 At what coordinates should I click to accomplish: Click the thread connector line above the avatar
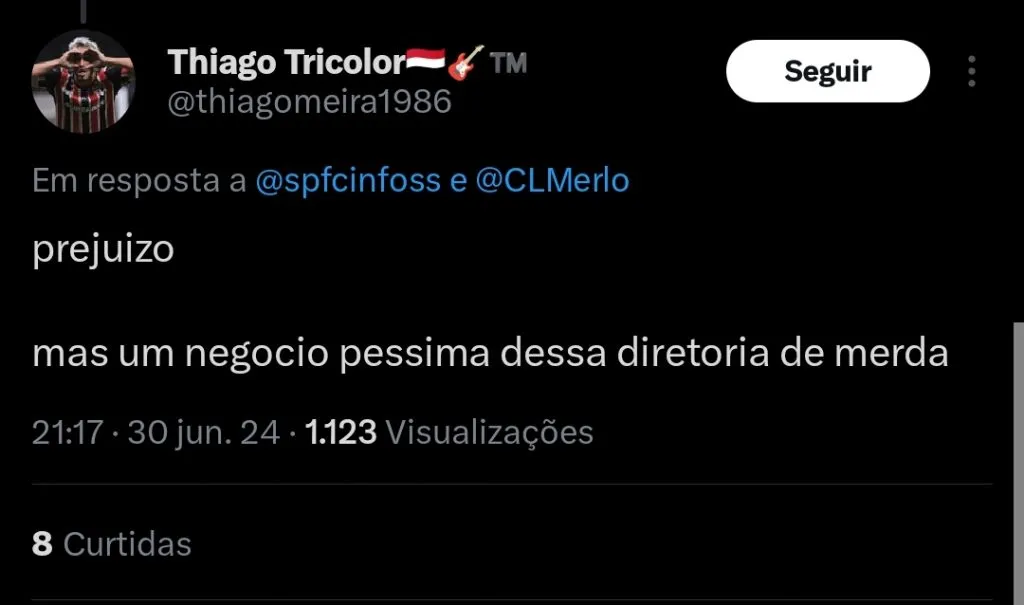point(84,11)
